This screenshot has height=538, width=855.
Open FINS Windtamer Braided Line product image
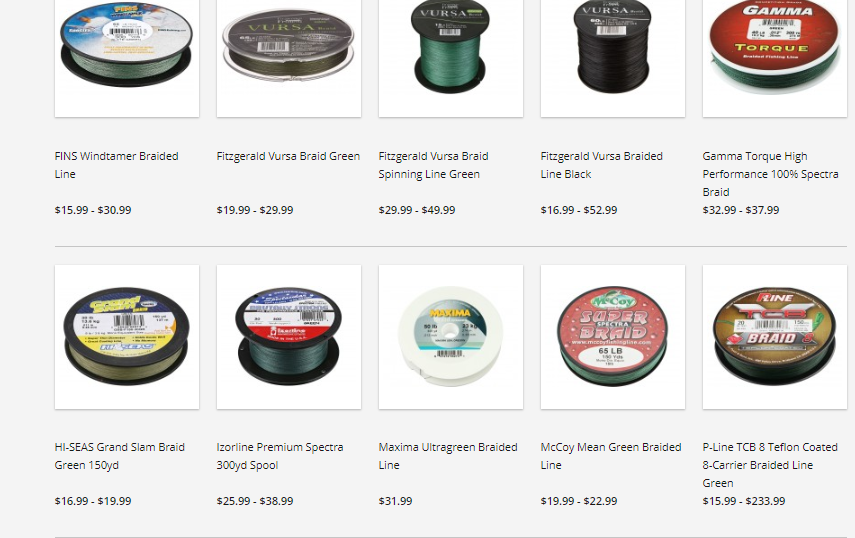(x=127, y=58)
